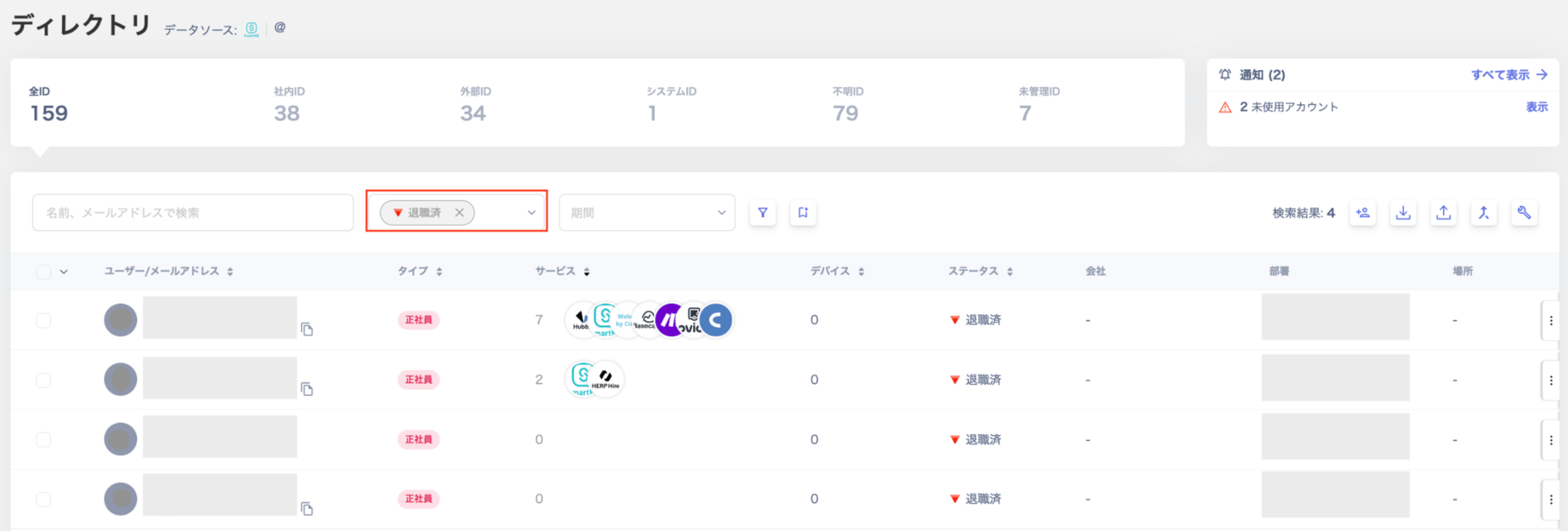Click the download icon

[1404, 213]
